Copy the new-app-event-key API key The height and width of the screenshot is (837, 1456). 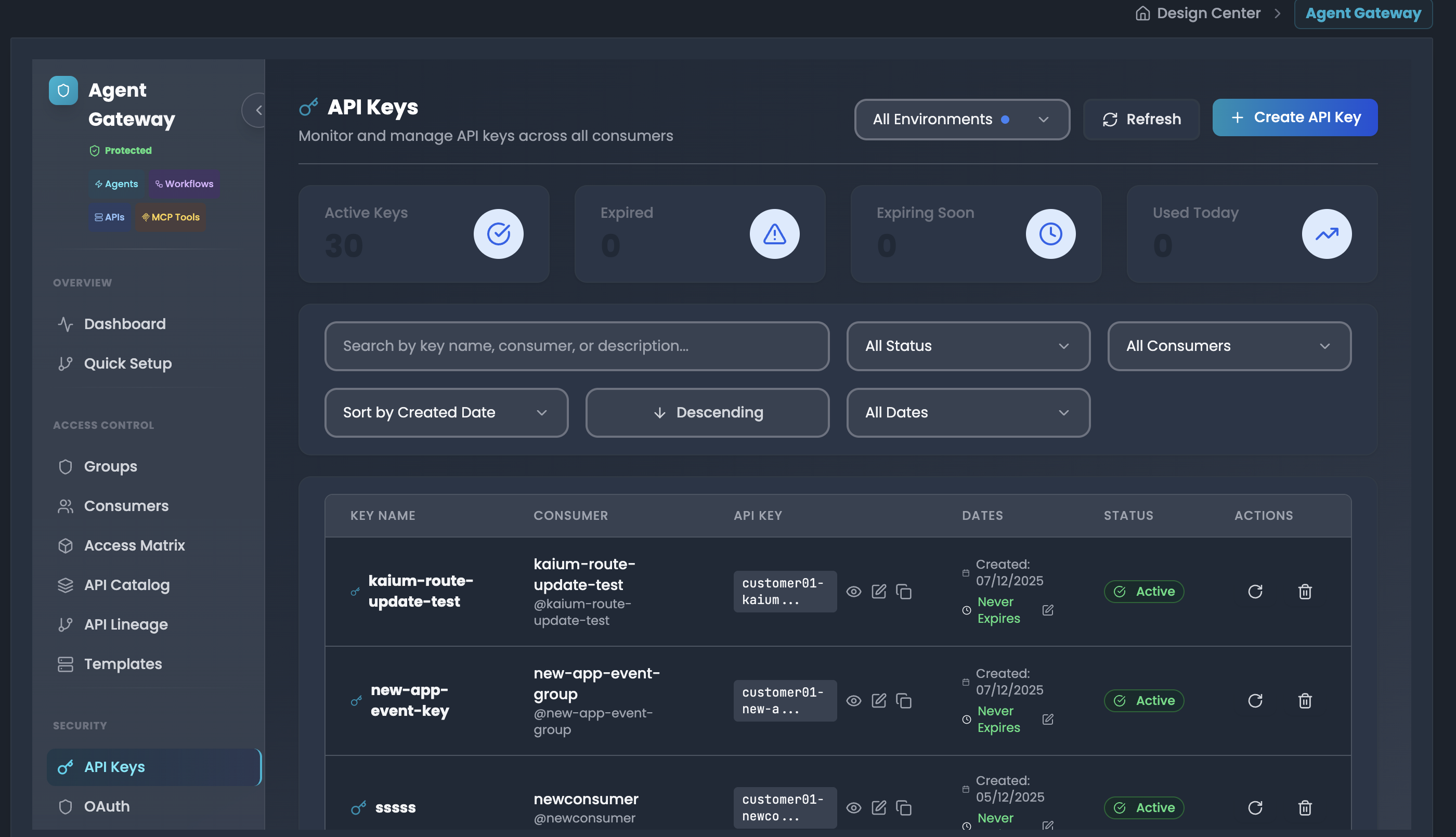[904, 701]
